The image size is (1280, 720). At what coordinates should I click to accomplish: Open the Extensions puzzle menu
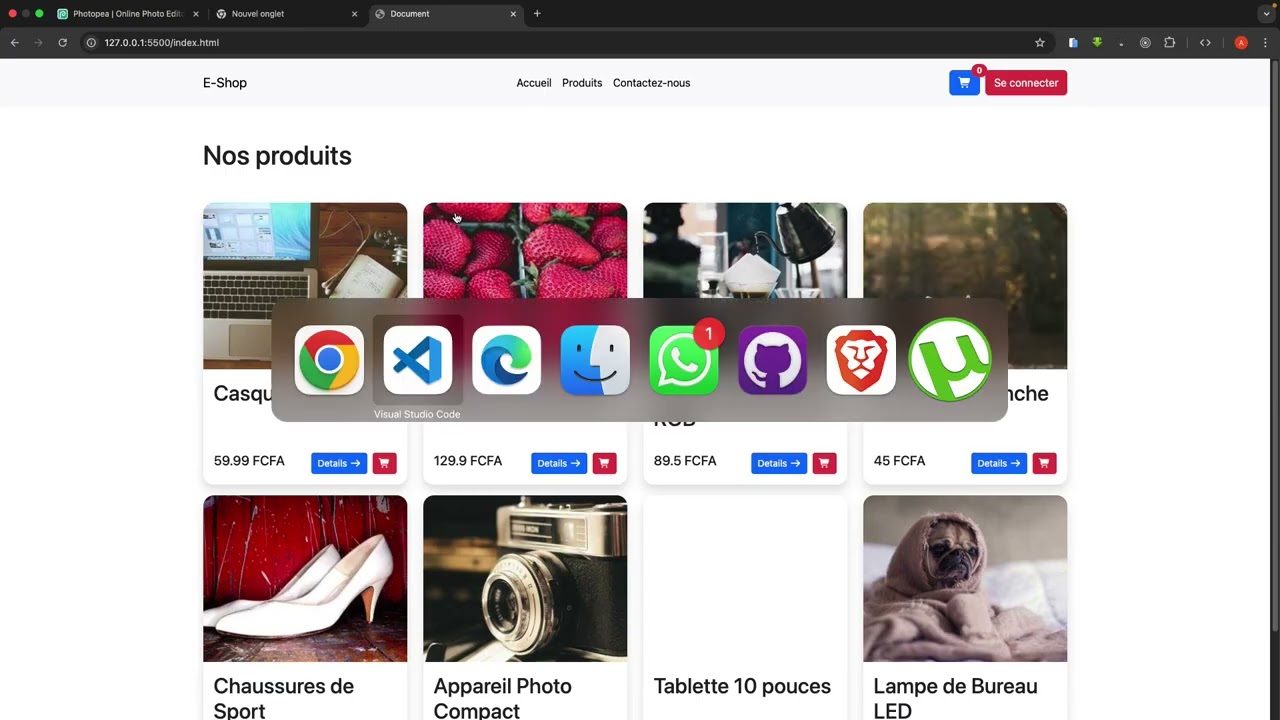coord(1169,43)
